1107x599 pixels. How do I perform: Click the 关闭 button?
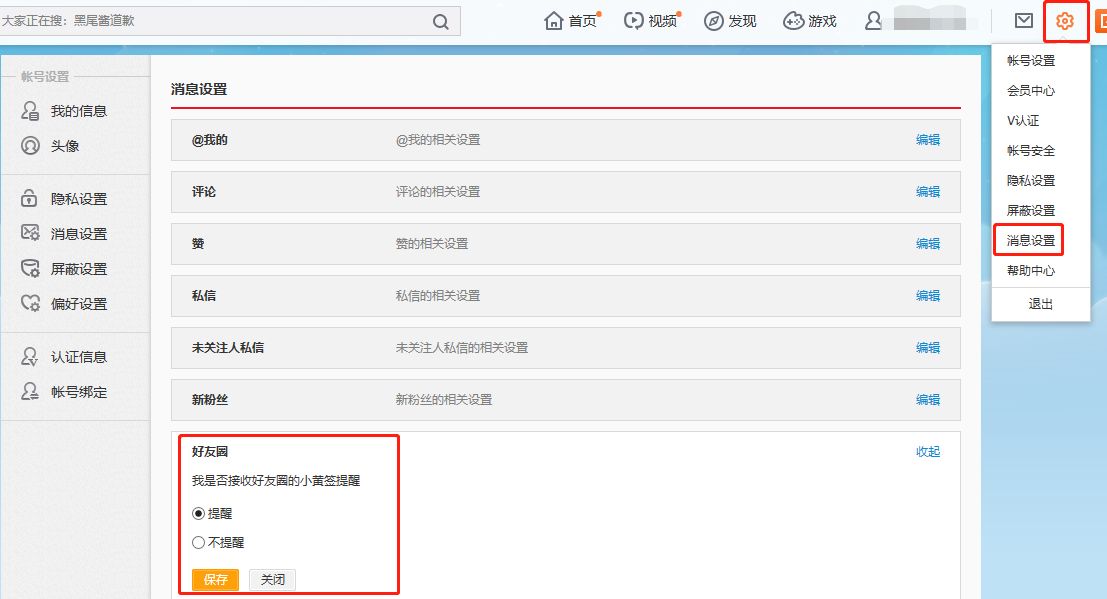(x=272, y=580)
